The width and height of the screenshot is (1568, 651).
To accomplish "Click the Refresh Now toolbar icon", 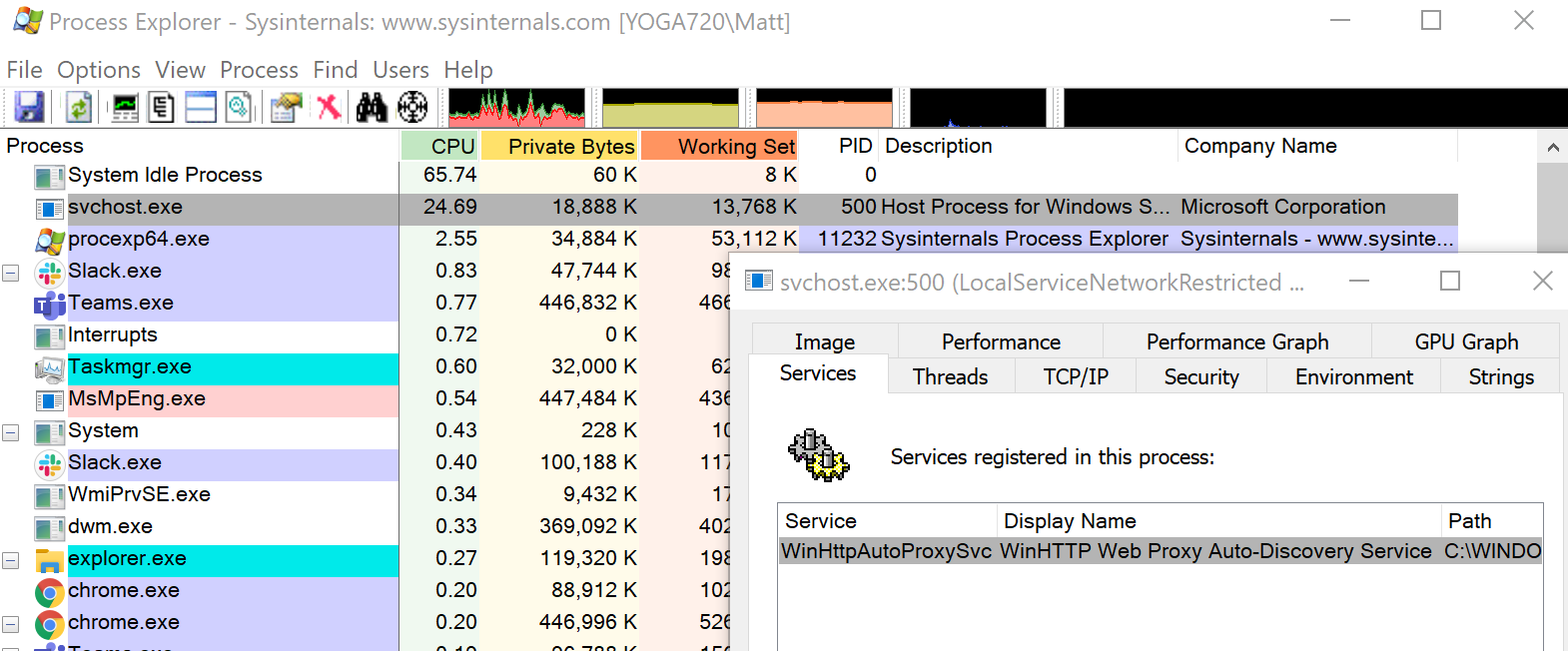I will tap(79, 107).
